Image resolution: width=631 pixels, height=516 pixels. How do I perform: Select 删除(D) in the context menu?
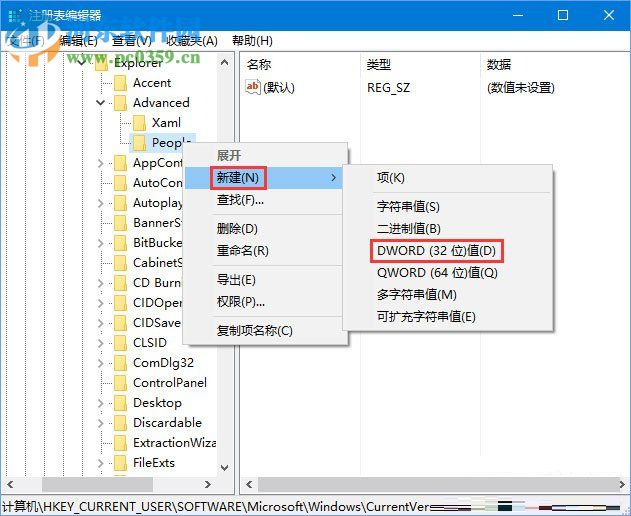click(x=237, y=229)
